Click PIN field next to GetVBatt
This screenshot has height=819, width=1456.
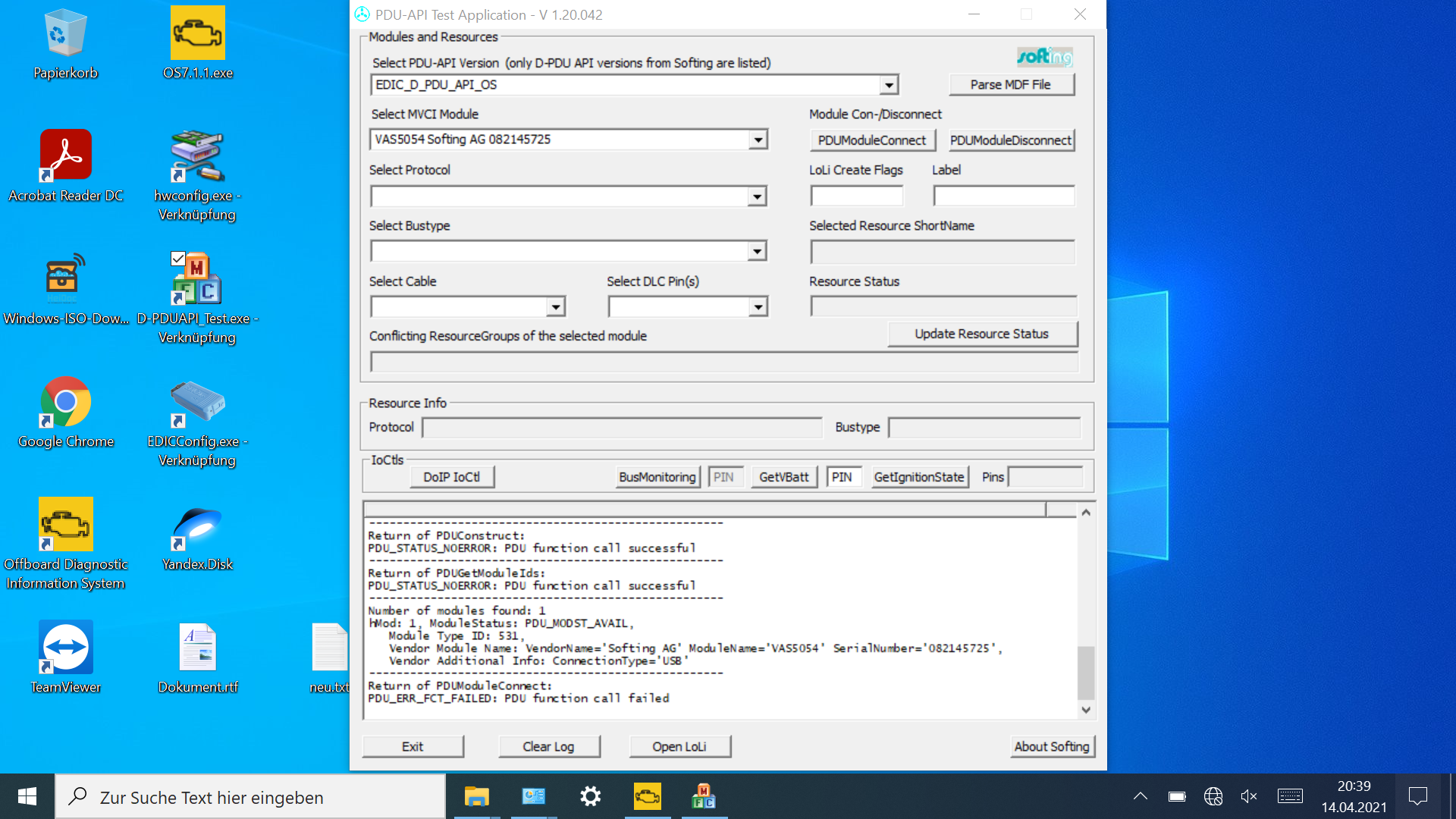click(843, 477)
